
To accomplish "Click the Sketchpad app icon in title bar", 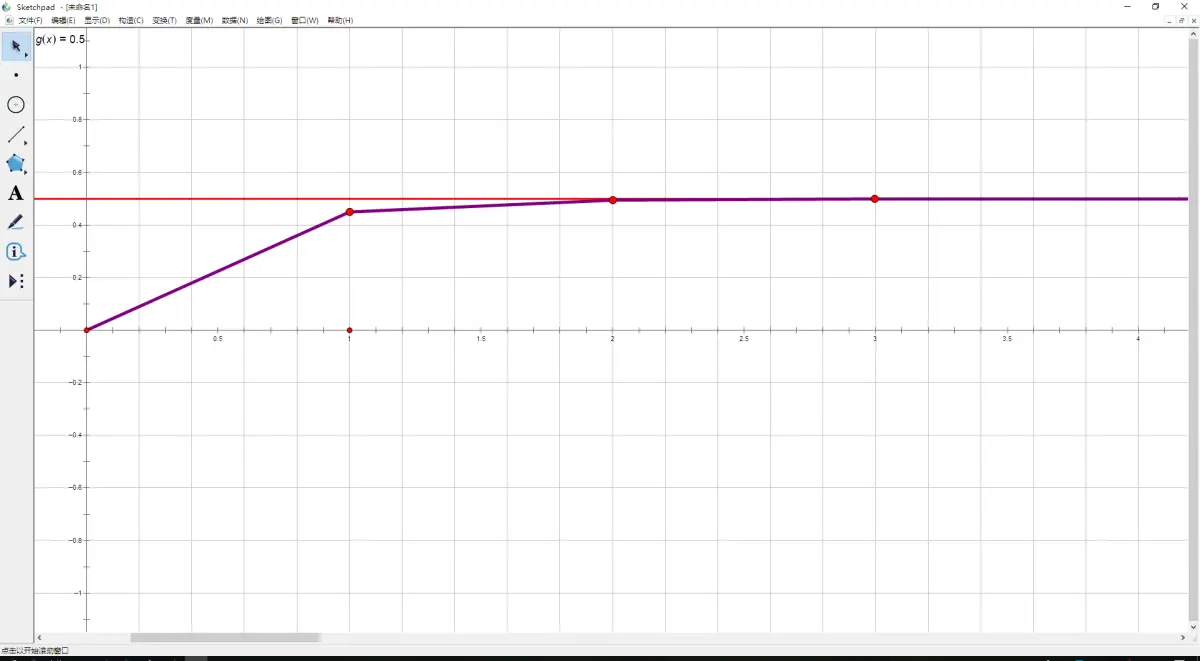I will pos(7,6).
